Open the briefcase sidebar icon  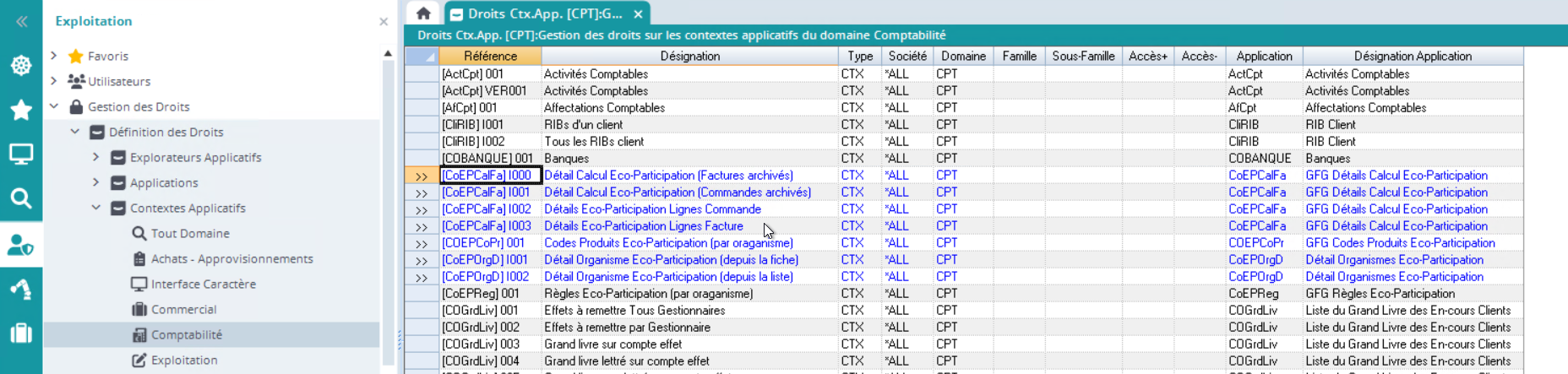pos(21,333)
